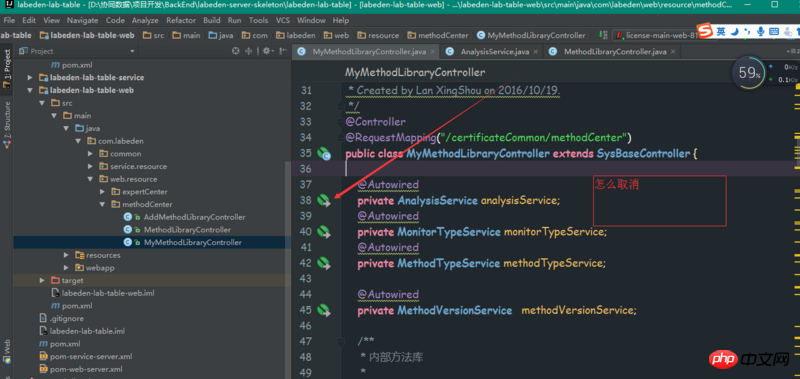Collapse the main folder arrow
The width and height of the screenshot is (800, 379).
54,116
